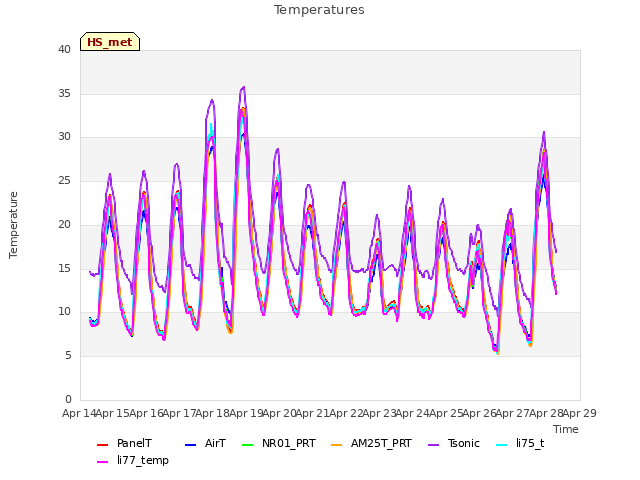Click the purple Tsonic legend swatch
Screen dimensions: 640x480
coord(433,444)
